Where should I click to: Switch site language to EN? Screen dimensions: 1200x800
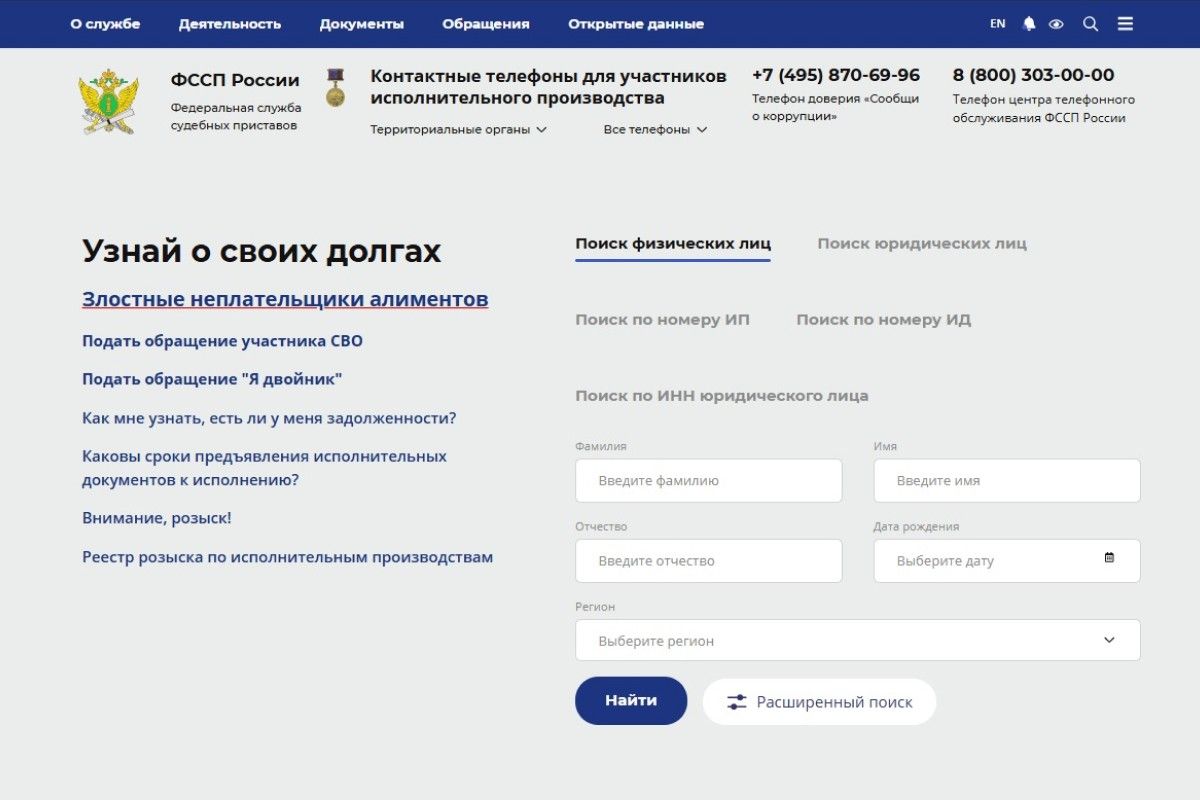click(x=996, y=23)
